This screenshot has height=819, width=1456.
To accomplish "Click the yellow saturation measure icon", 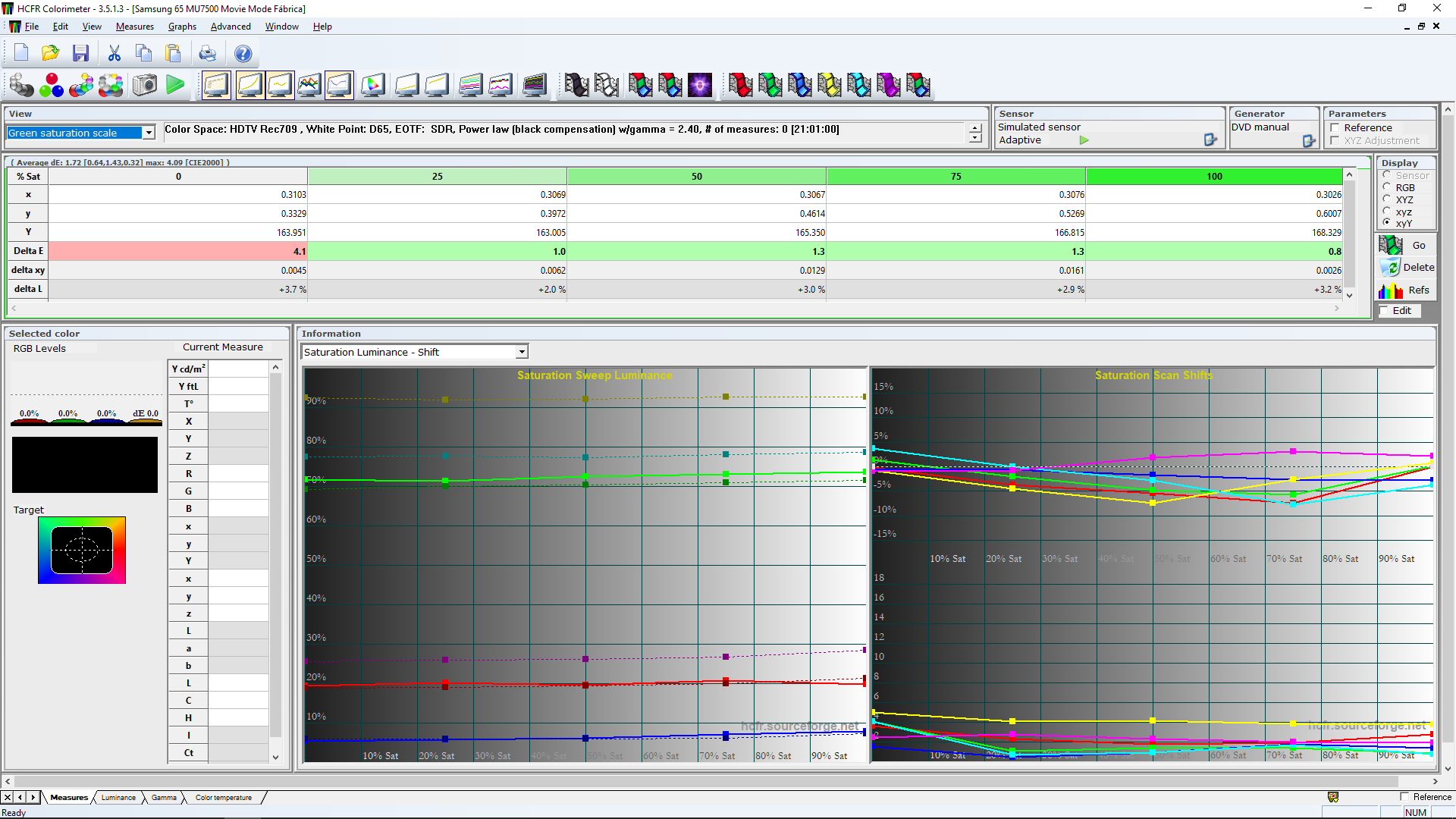I will pyautogui.click(x=829, y=85).
